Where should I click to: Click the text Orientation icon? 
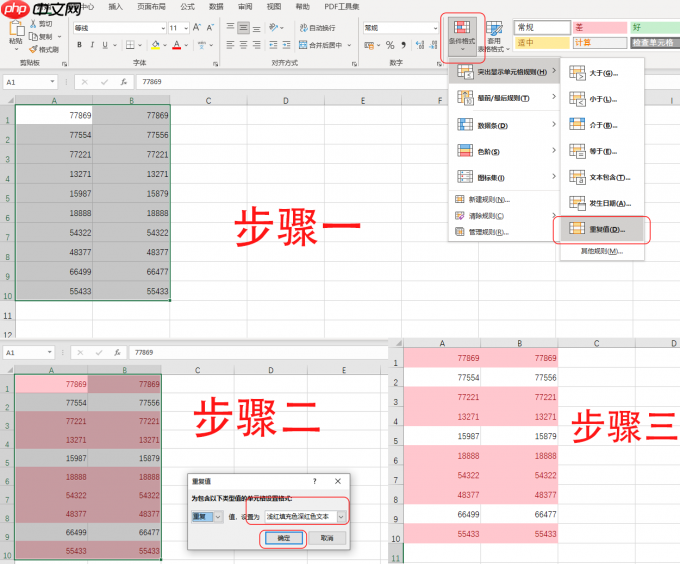273,28
